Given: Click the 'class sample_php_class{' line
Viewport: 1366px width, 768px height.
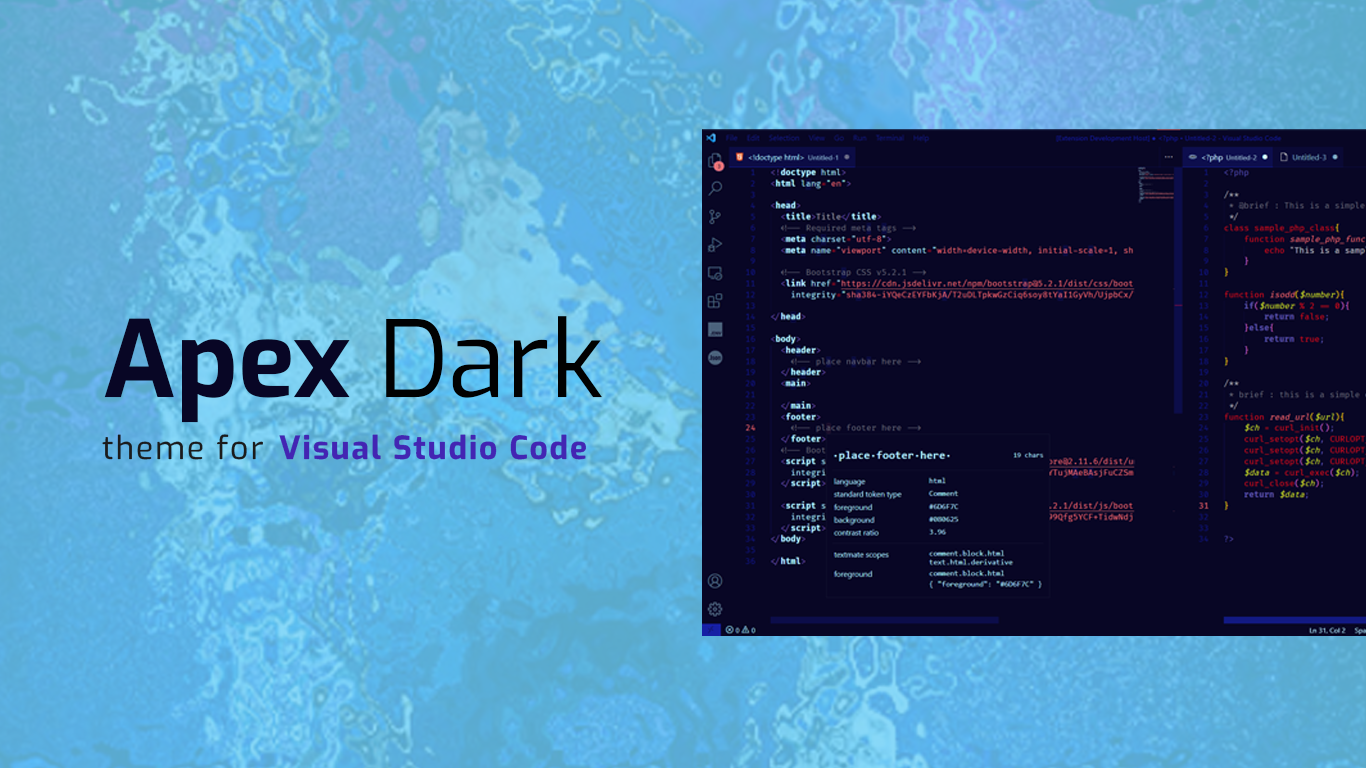Looking at the screenshot, I should point(1281,228).
